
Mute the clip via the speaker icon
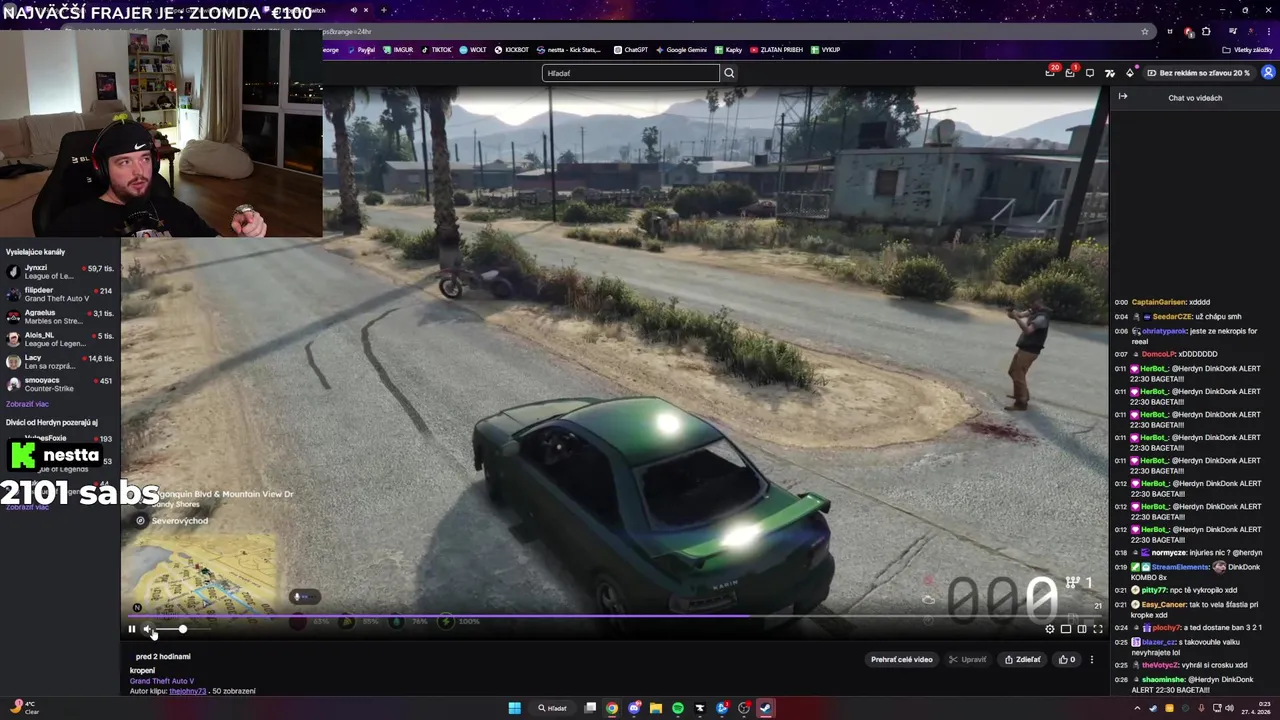(x=148, y=629)
